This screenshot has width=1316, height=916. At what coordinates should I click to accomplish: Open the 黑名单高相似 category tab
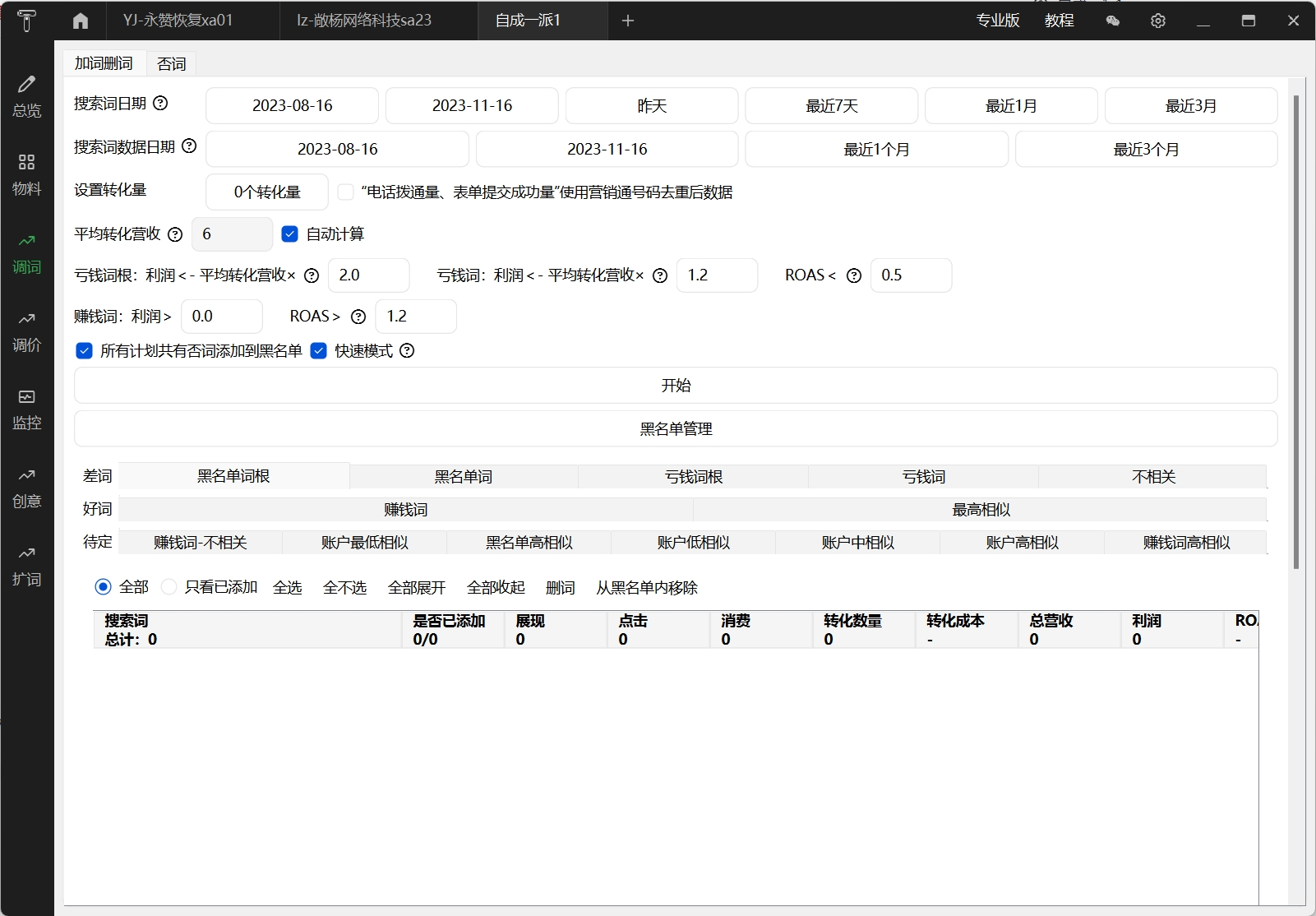pos(529,542)
